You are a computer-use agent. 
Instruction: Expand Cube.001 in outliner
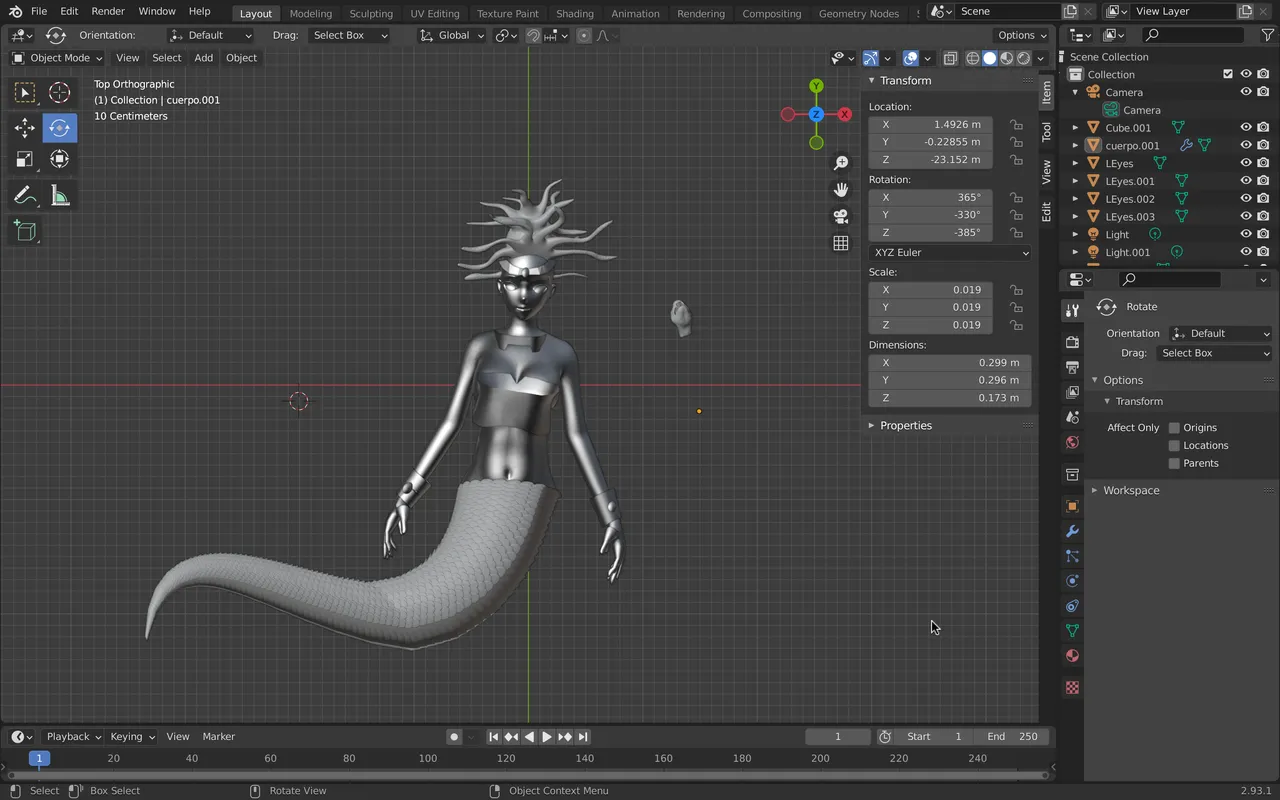pyautogui.click(x=1076, y=128)
